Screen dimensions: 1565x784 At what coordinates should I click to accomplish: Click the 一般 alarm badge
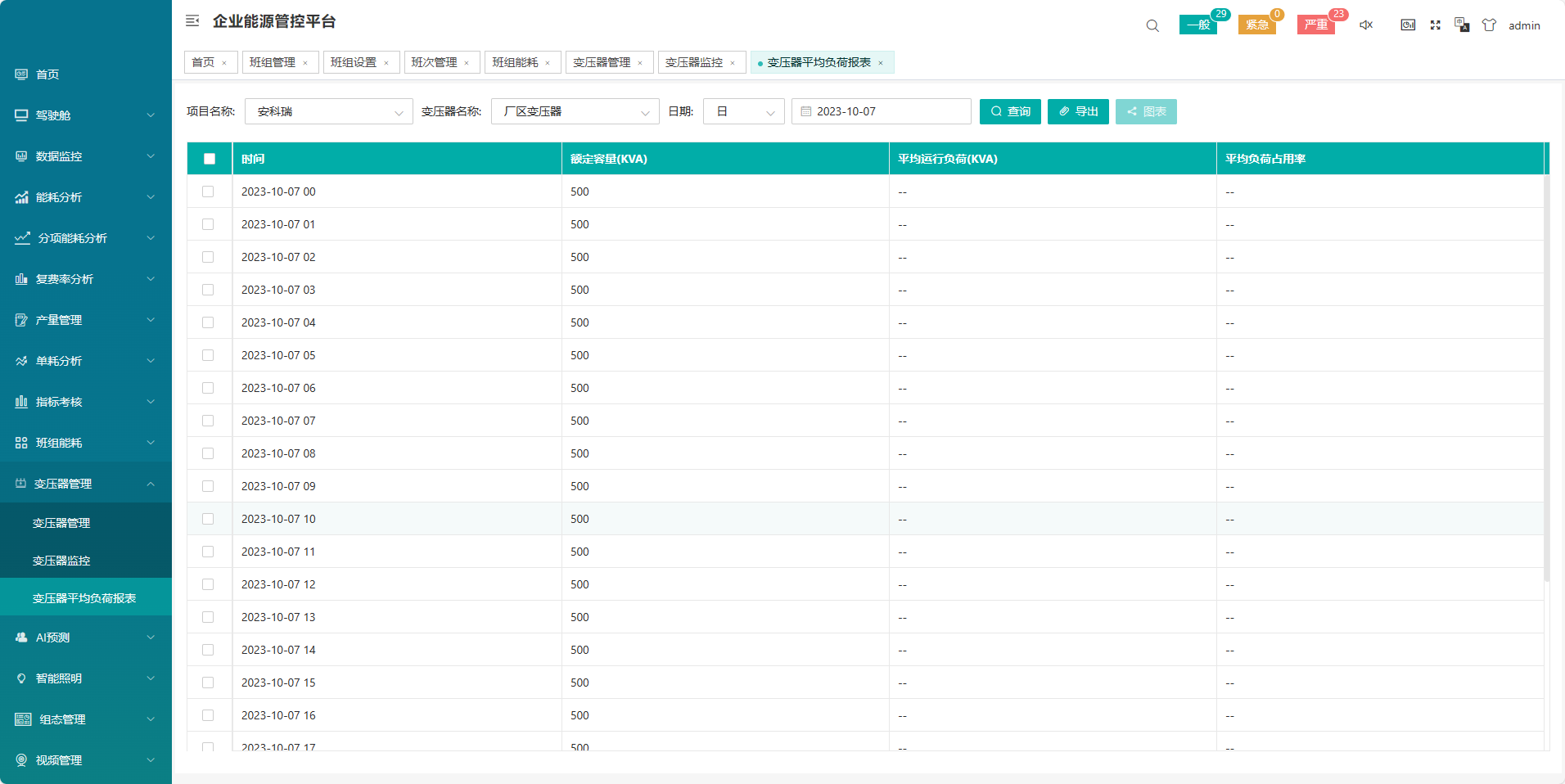(1198, 25)
